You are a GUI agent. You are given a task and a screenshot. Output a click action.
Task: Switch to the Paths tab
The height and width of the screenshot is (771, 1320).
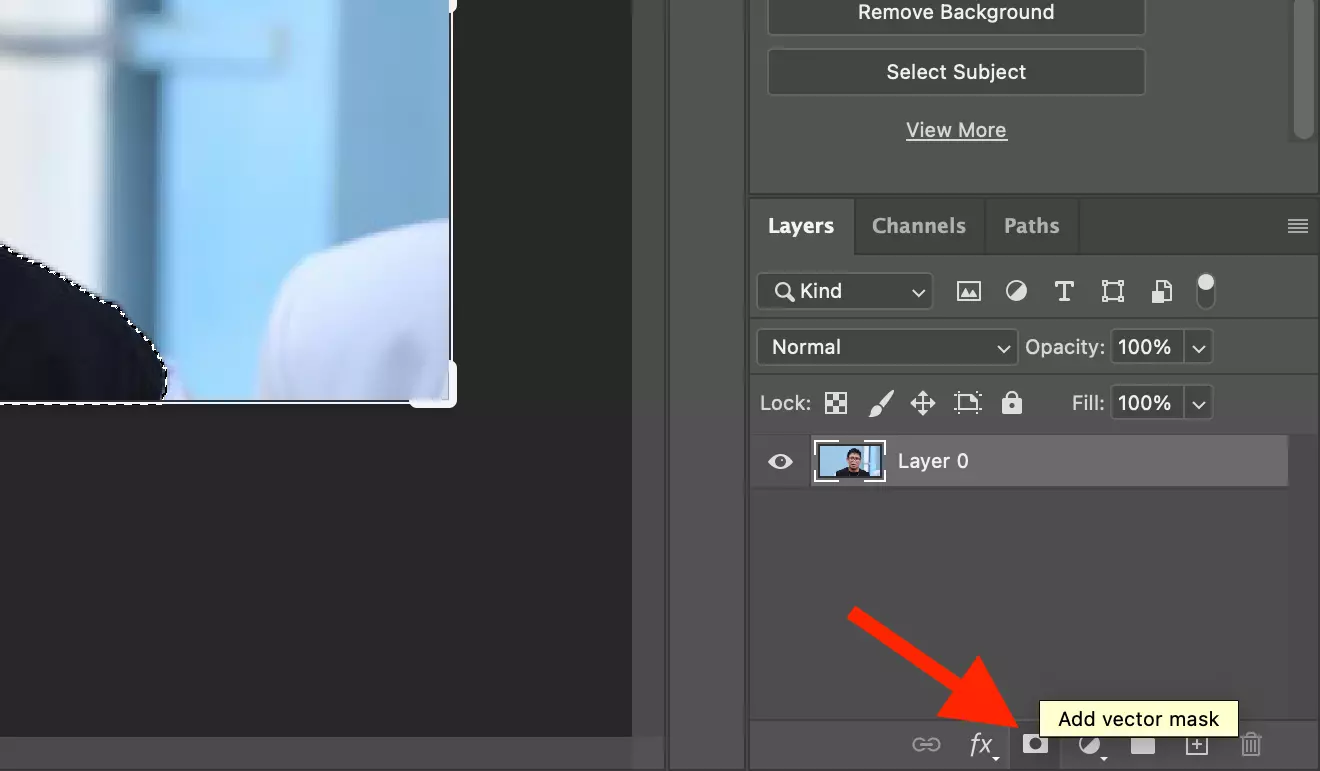[1031, 226]
